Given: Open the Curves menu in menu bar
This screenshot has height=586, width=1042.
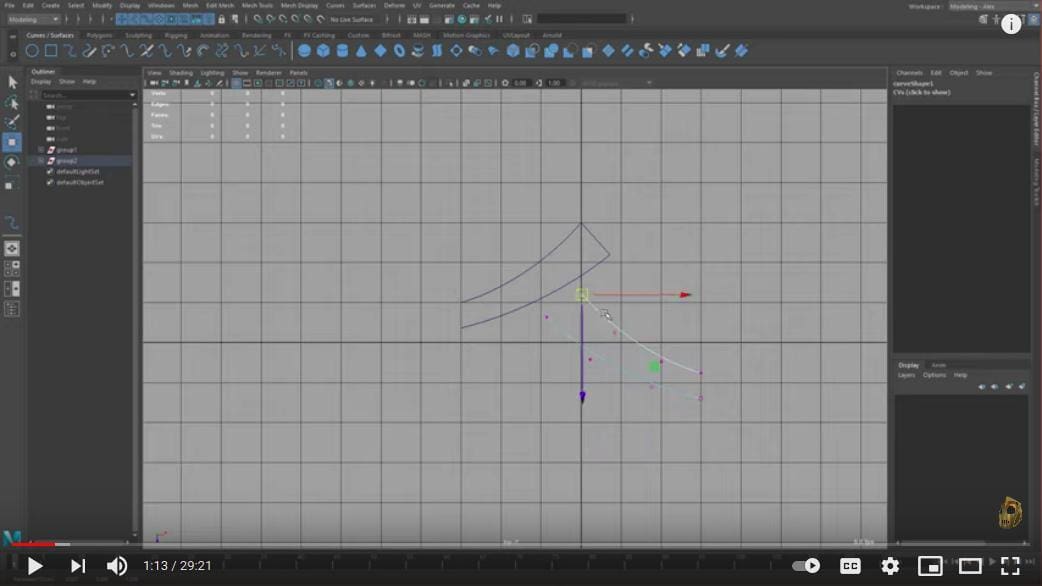Looking at the screenshot, I should click(x=335, y=5).
